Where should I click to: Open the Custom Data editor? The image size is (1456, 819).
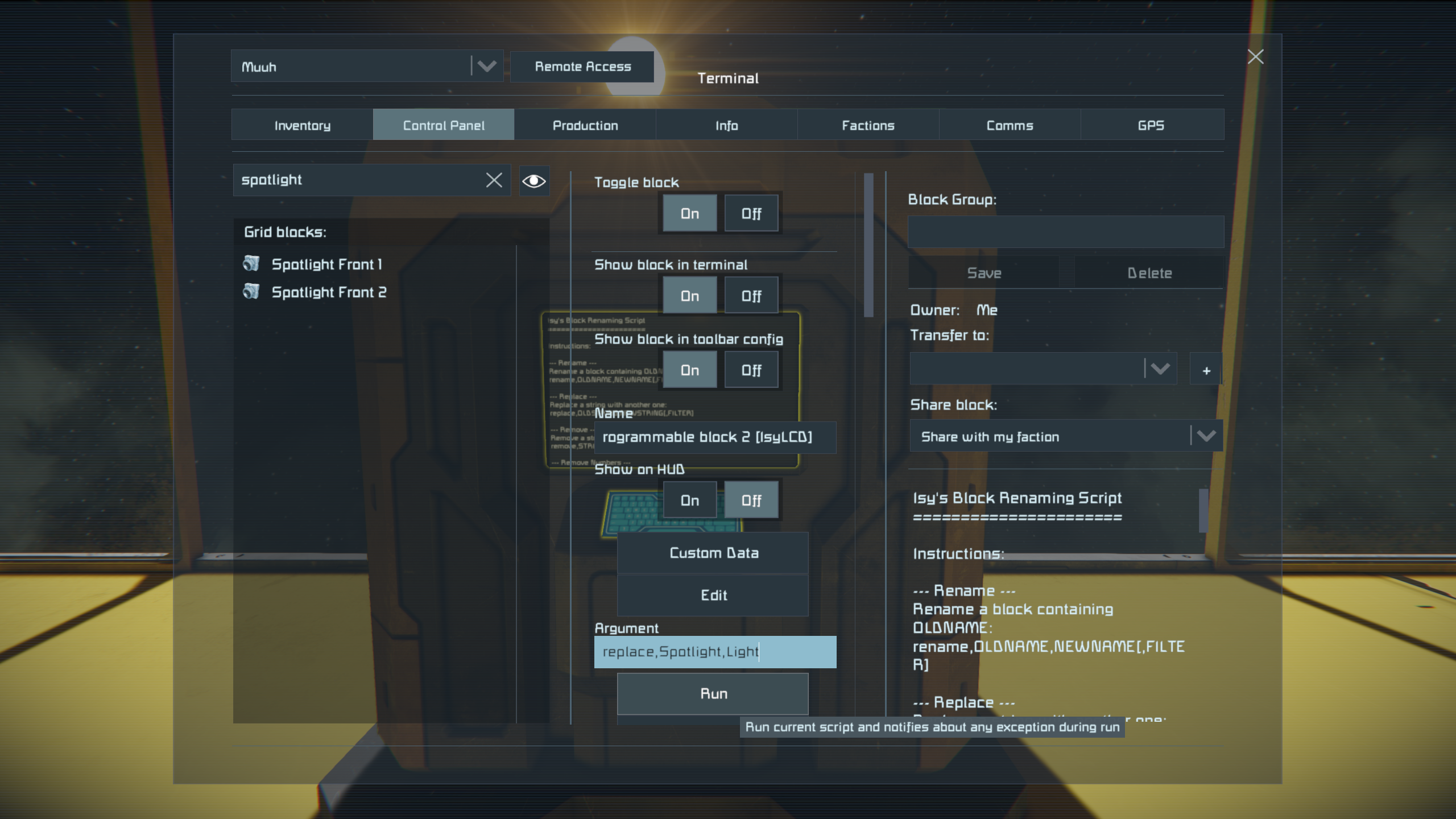tap(713, 553)
